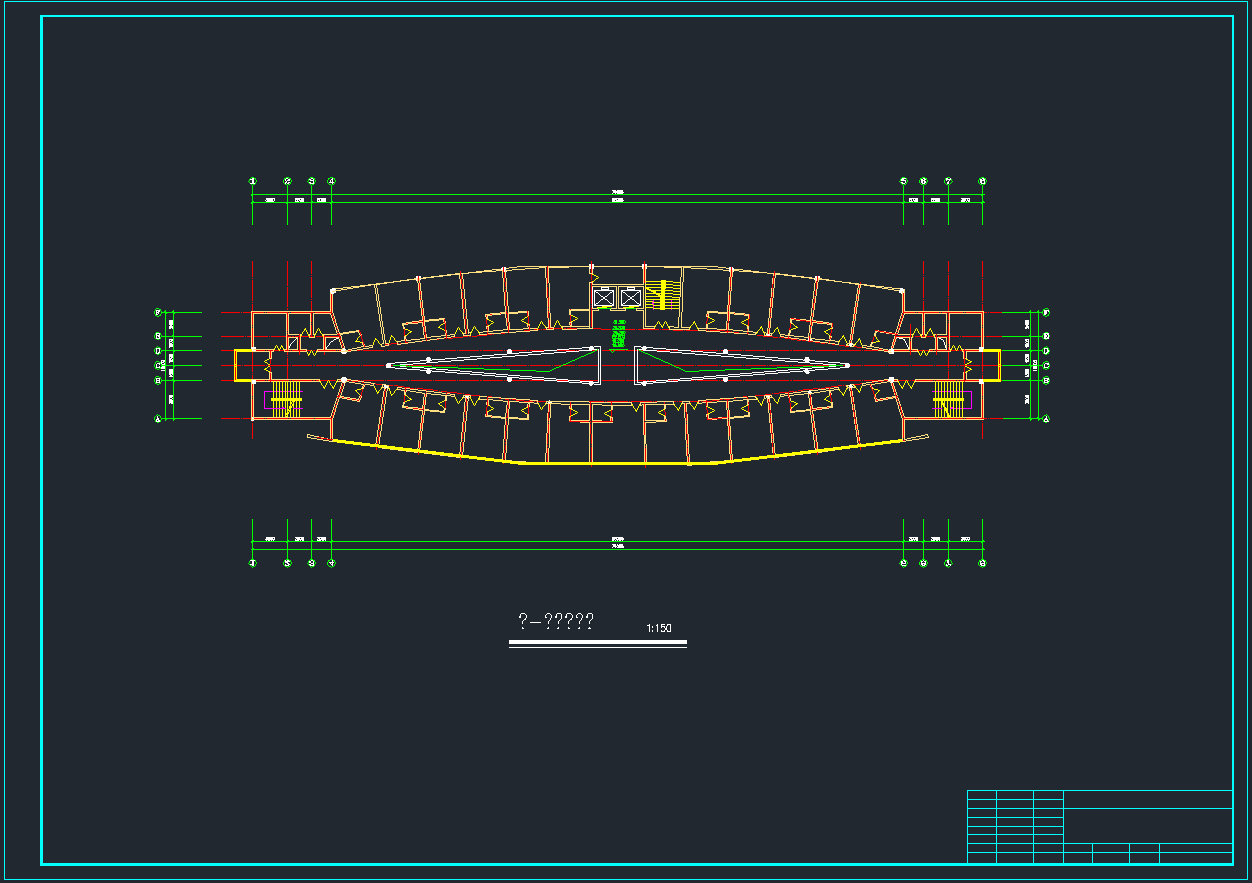Click top-right grid axis bubble 8
This screenshot has height=883, width=1252.
[x=982, y=181]
